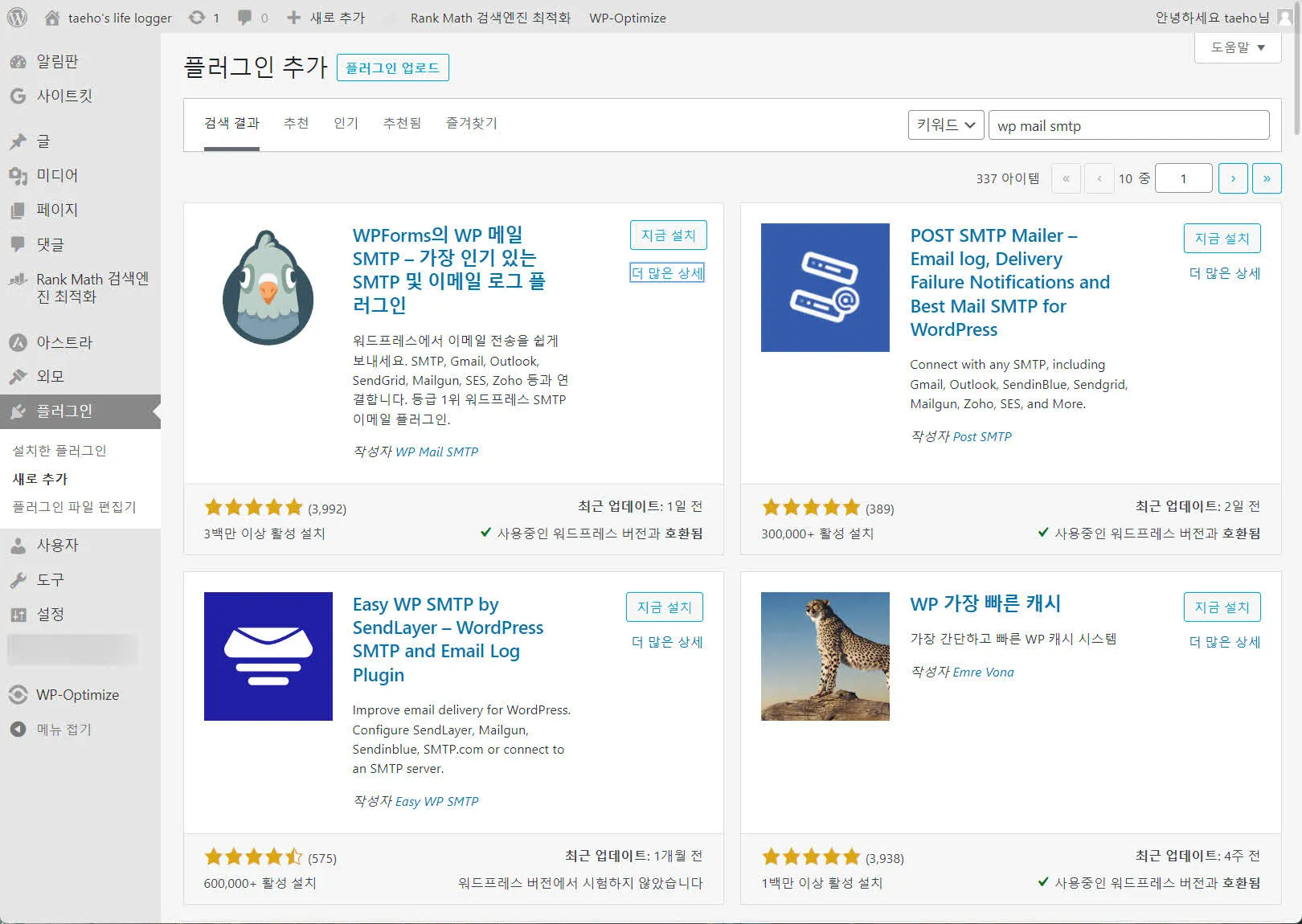Viewport: 1302px width, 924px height.
Task: Switch to the 즐겨찾기 tab
Action: pyautogui.click(x=471, y=123)
